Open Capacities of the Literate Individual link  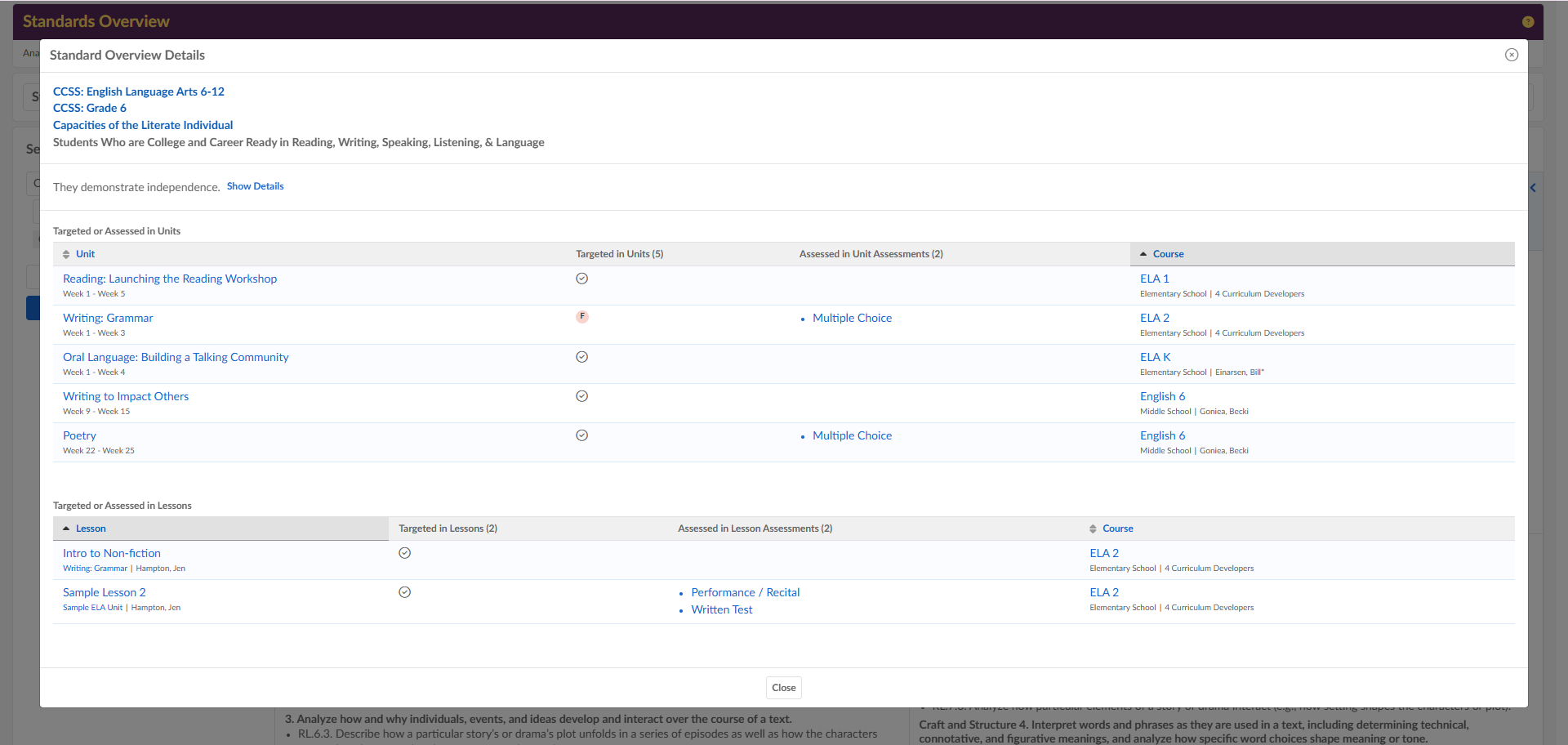(143, 125)
